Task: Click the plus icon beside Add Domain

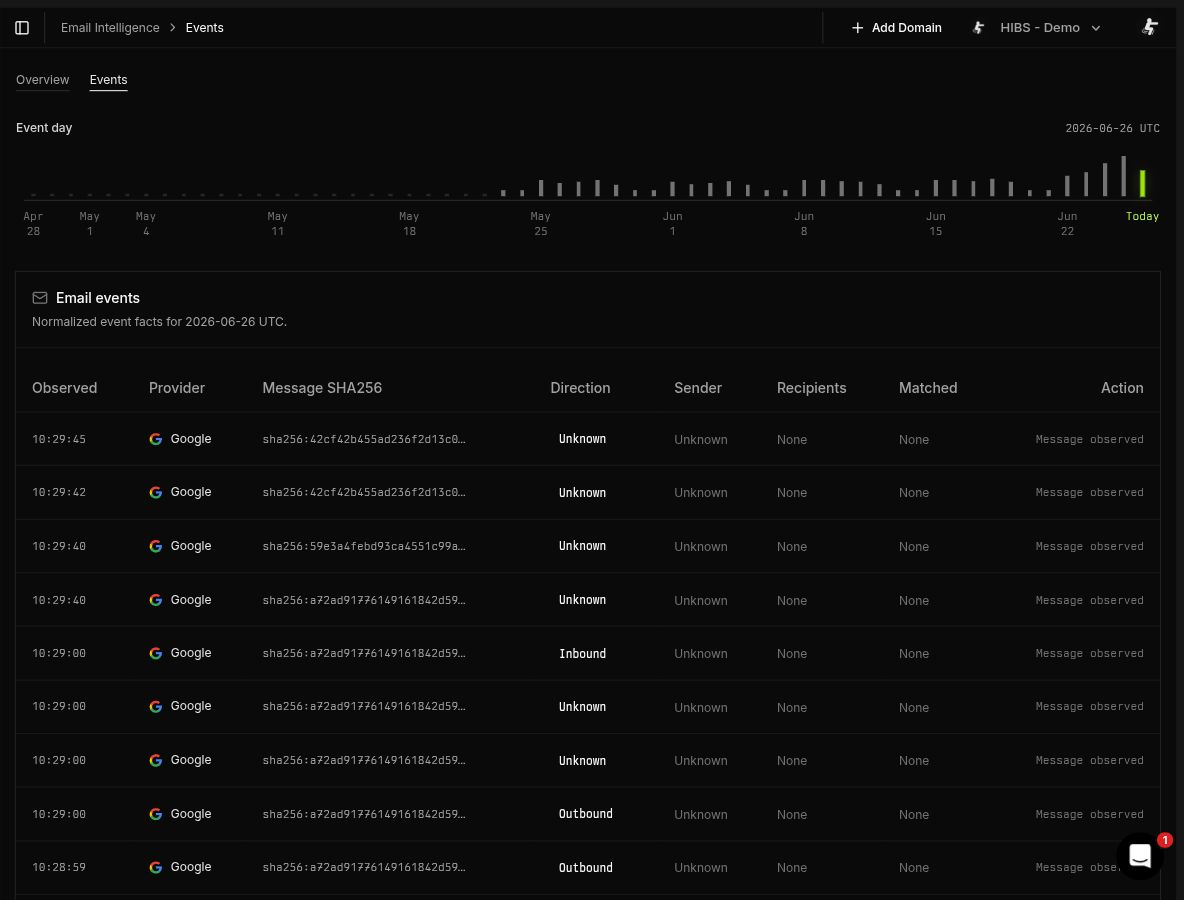Action: [x=857, y=28]
